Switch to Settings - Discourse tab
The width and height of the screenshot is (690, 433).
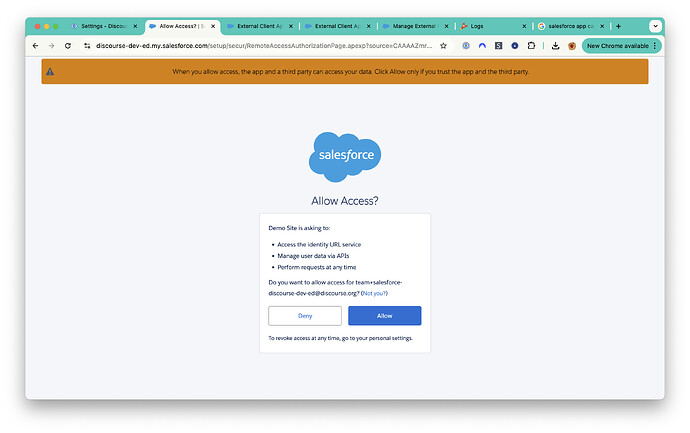pyautogui.click(x=104, y=26)
